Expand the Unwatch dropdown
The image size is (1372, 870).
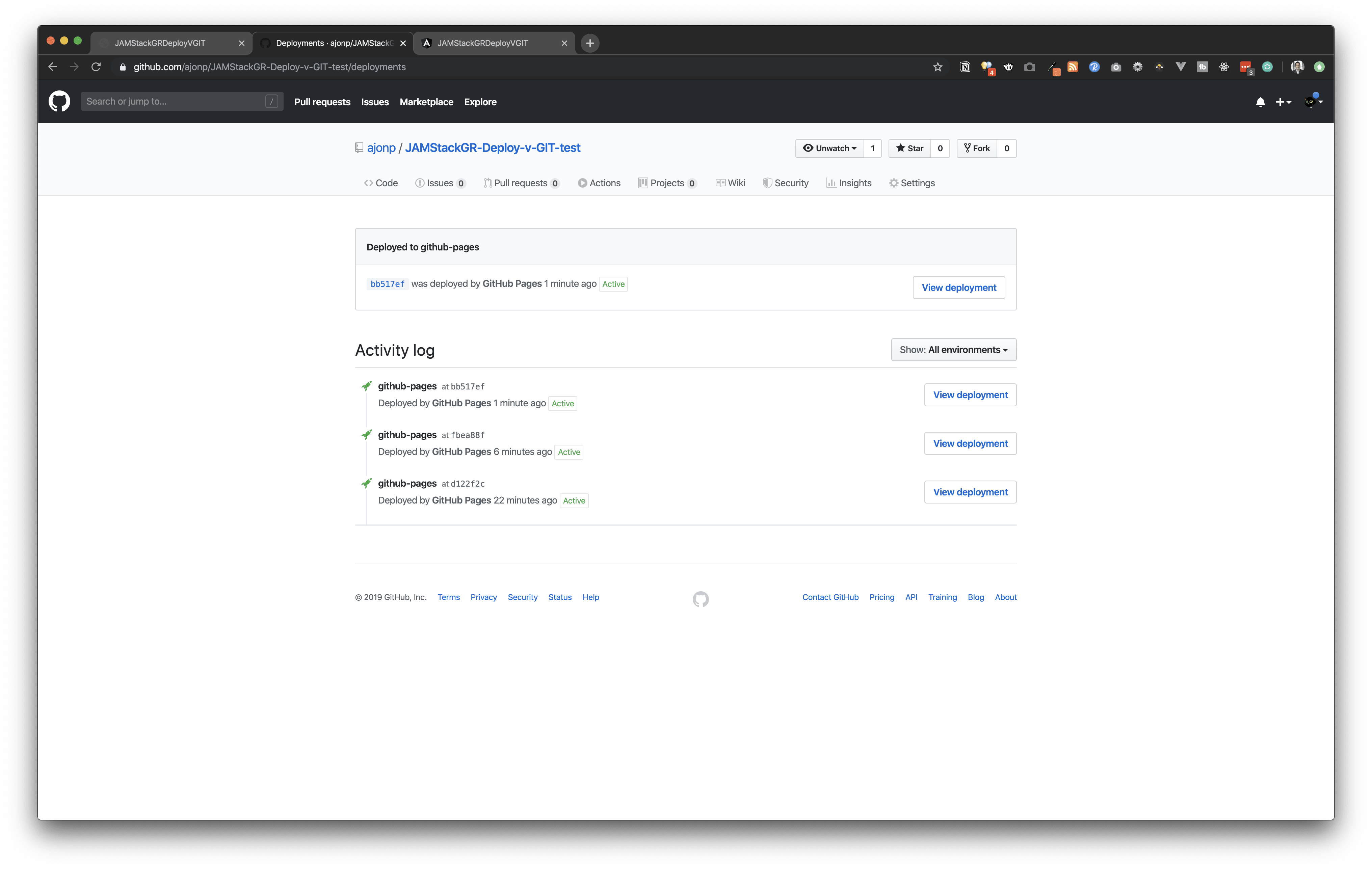pos(829,148)
